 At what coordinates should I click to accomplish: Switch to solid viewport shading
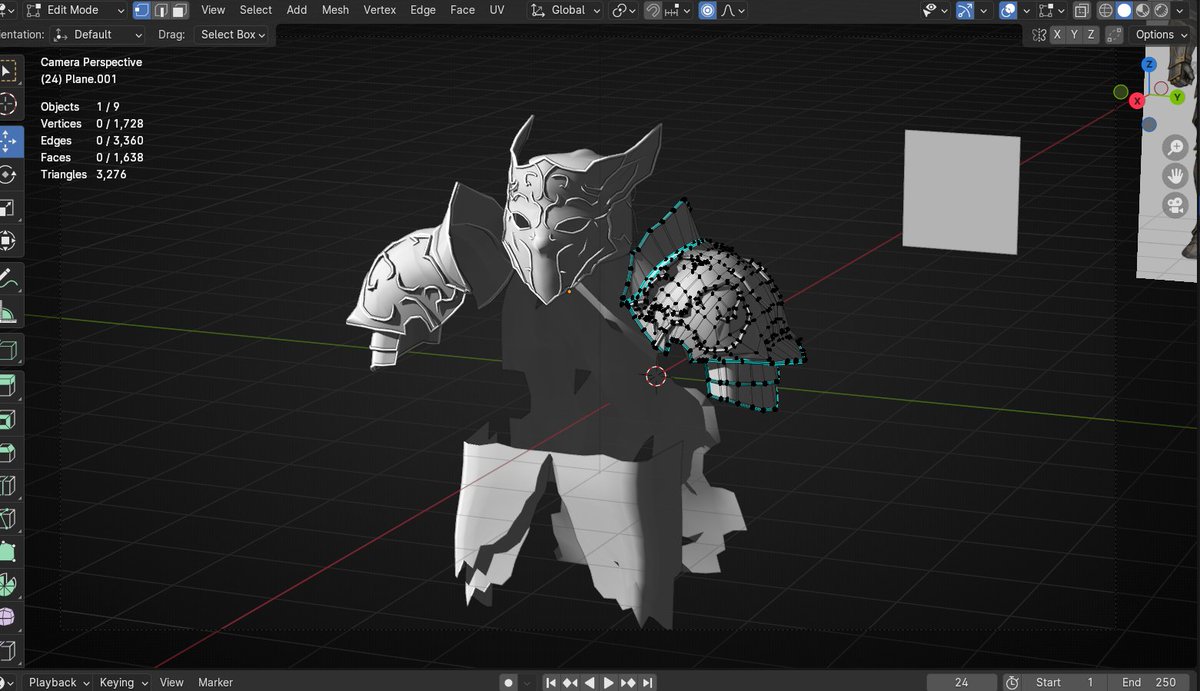coord(1125,10)
